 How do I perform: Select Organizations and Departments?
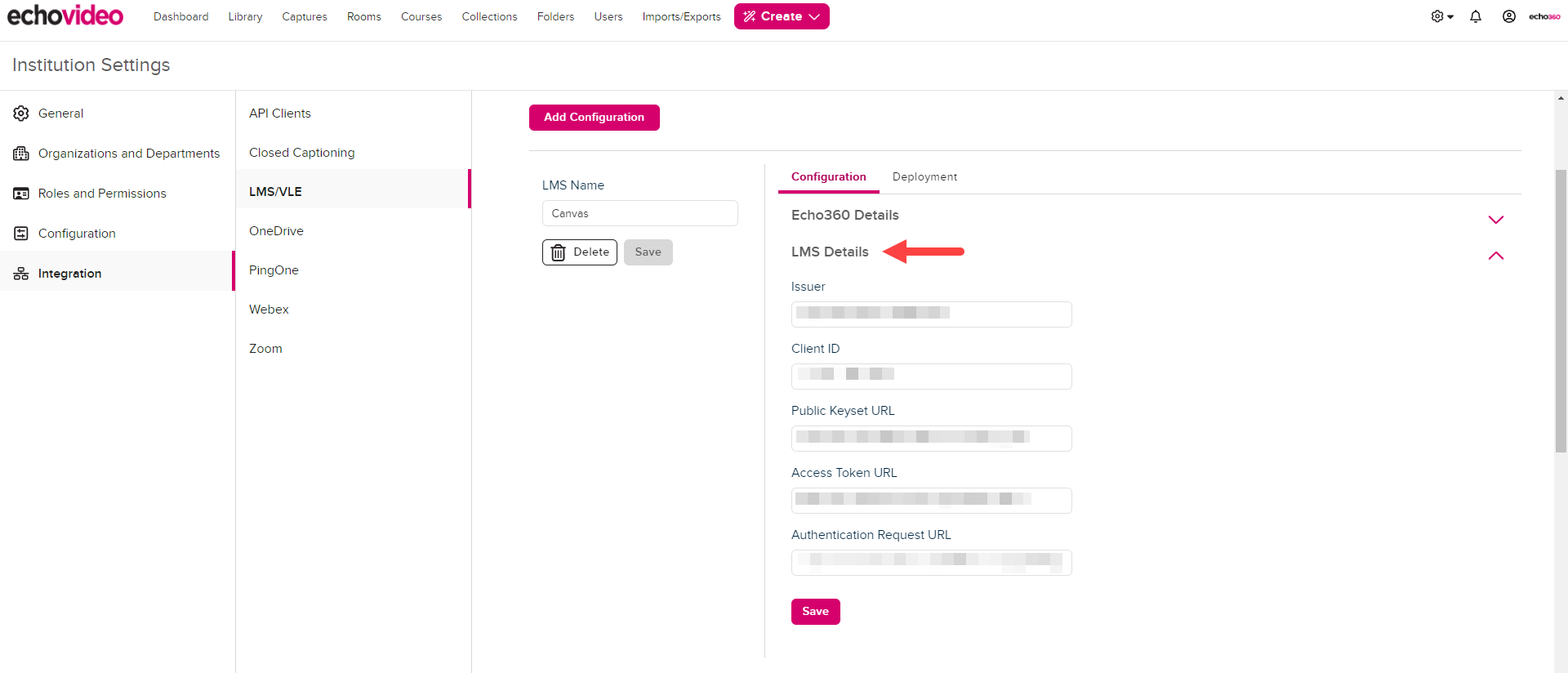click(118, 154)
